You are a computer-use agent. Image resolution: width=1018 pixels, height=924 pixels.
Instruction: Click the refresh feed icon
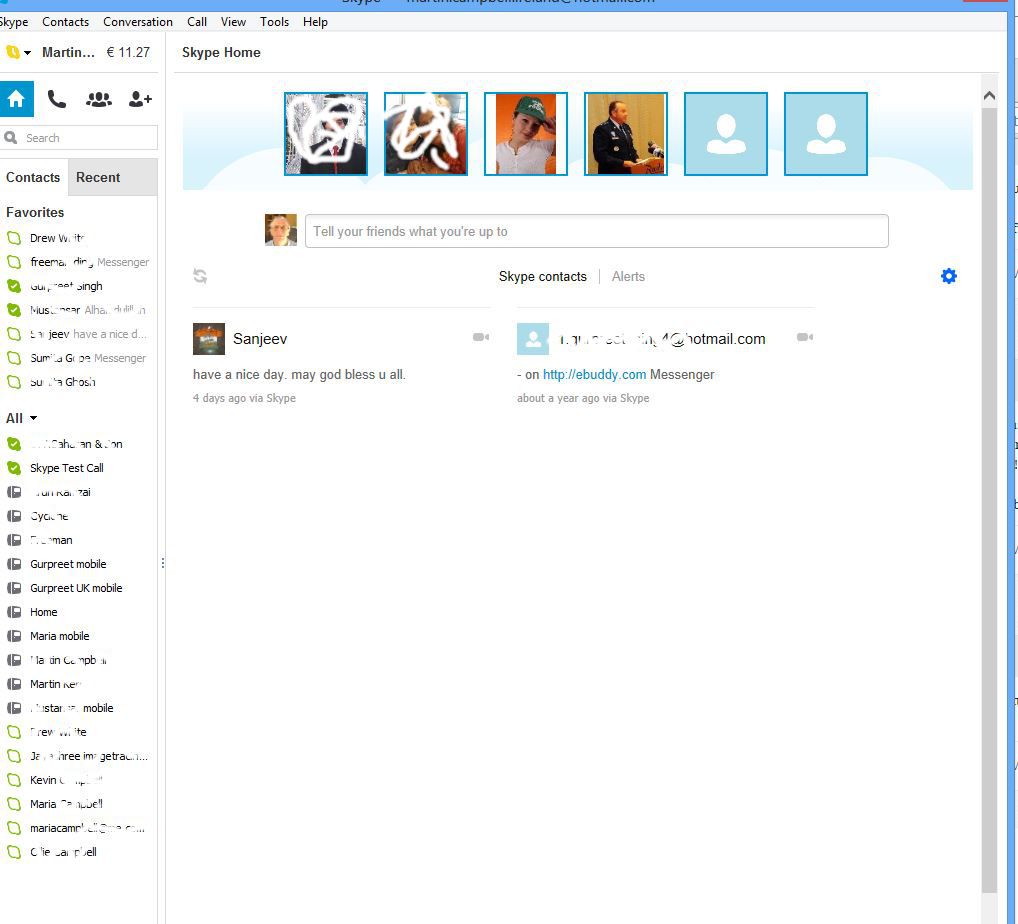[x=200, y=276]
